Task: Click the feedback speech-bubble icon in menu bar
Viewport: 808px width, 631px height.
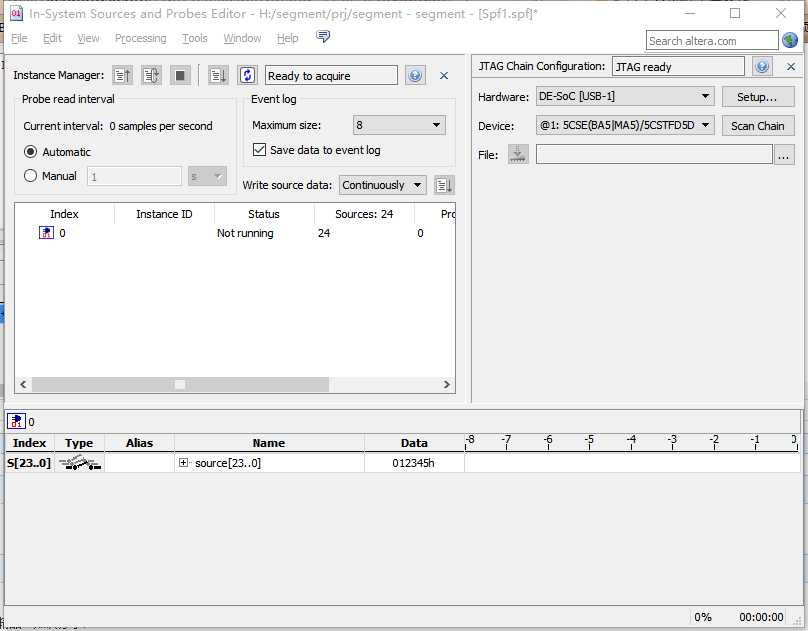Action: (x=323, y=37)
